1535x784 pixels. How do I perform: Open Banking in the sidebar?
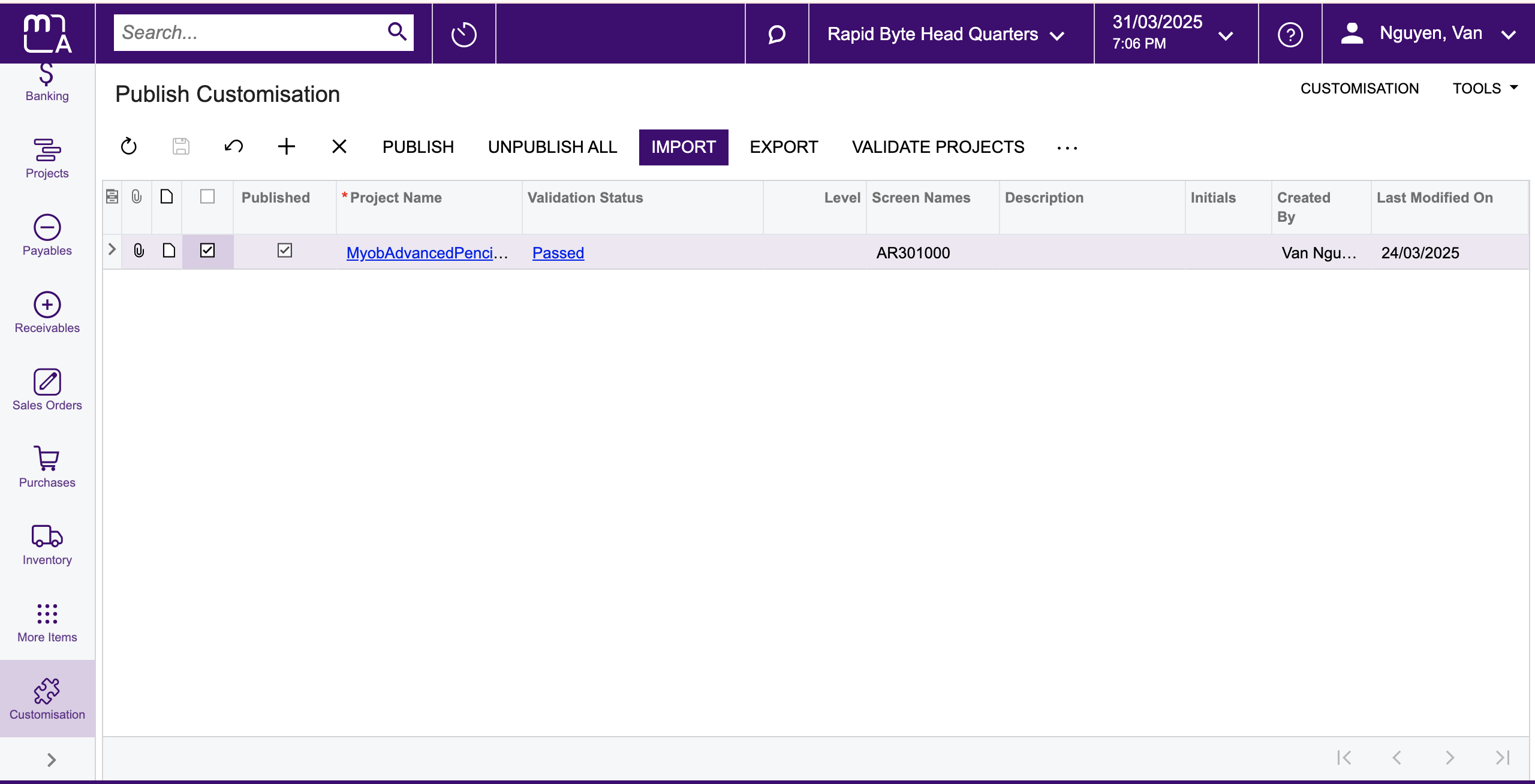coord(47,84)
